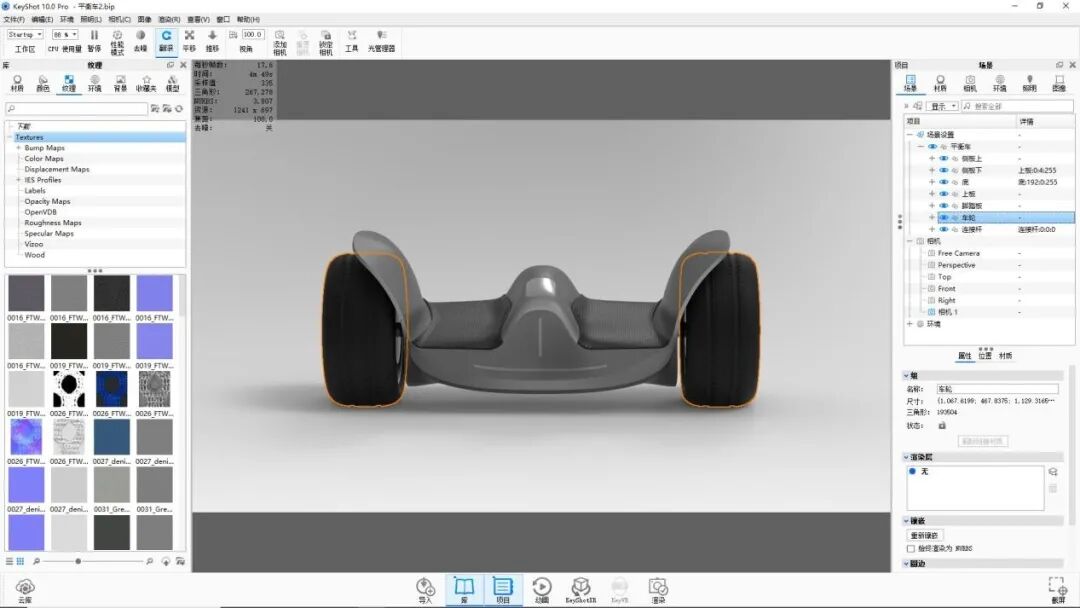Open the scene tree 显示 dropdown
Viewport: 1080px width, 608px height.
coord(943,106)
